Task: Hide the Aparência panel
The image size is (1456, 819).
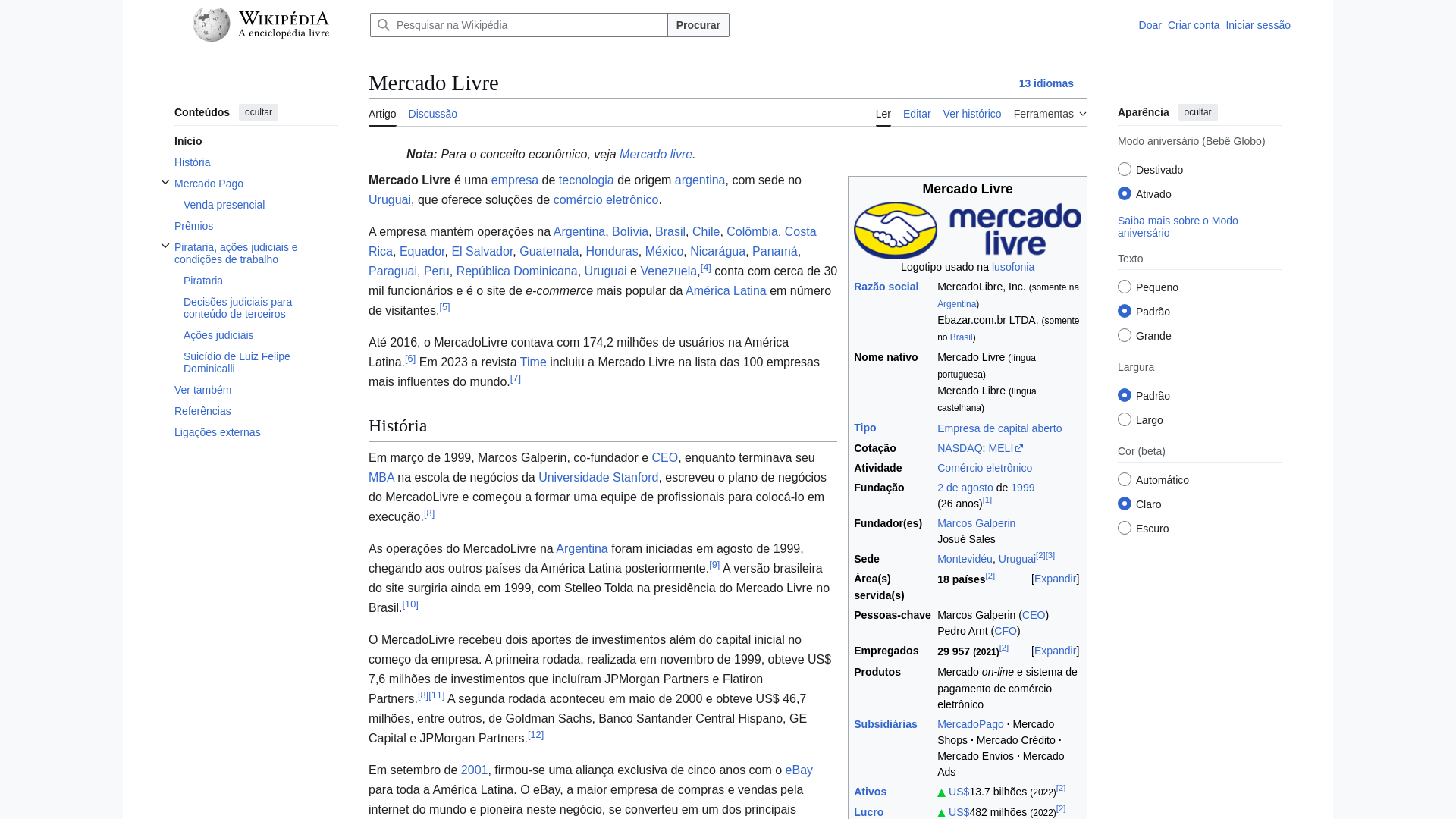Action: [1198, 112]
